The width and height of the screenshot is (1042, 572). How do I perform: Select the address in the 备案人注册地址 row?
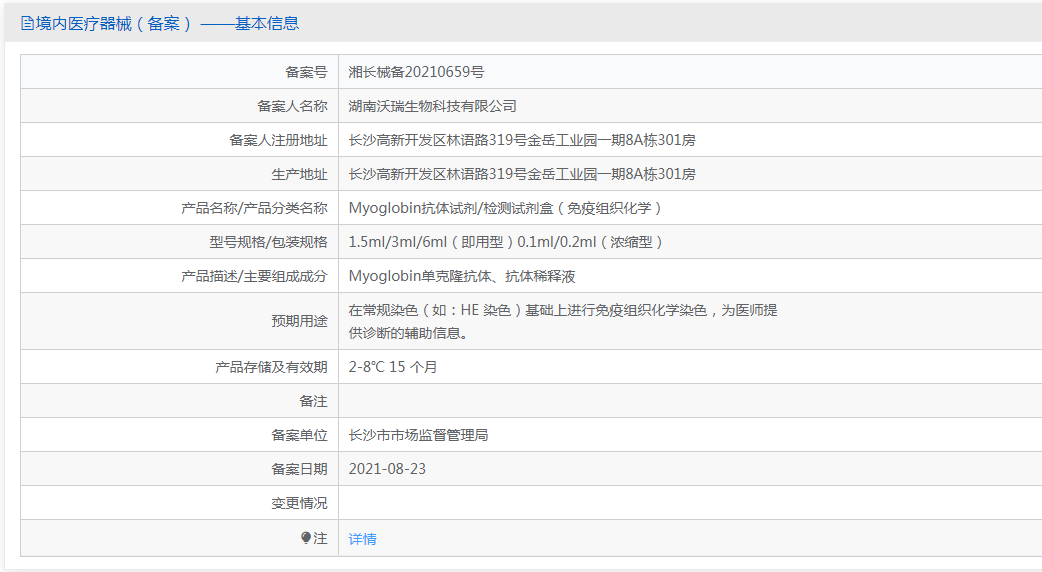[522, 140]
